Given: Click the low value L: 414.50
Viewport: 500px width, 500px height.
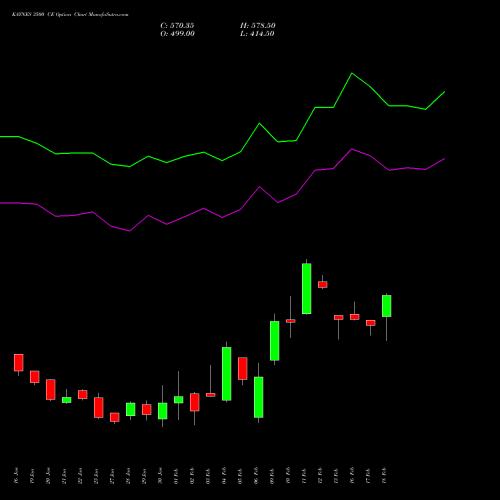Looking at the screenshot, I should pyautogui.click(x=257, y=34).
